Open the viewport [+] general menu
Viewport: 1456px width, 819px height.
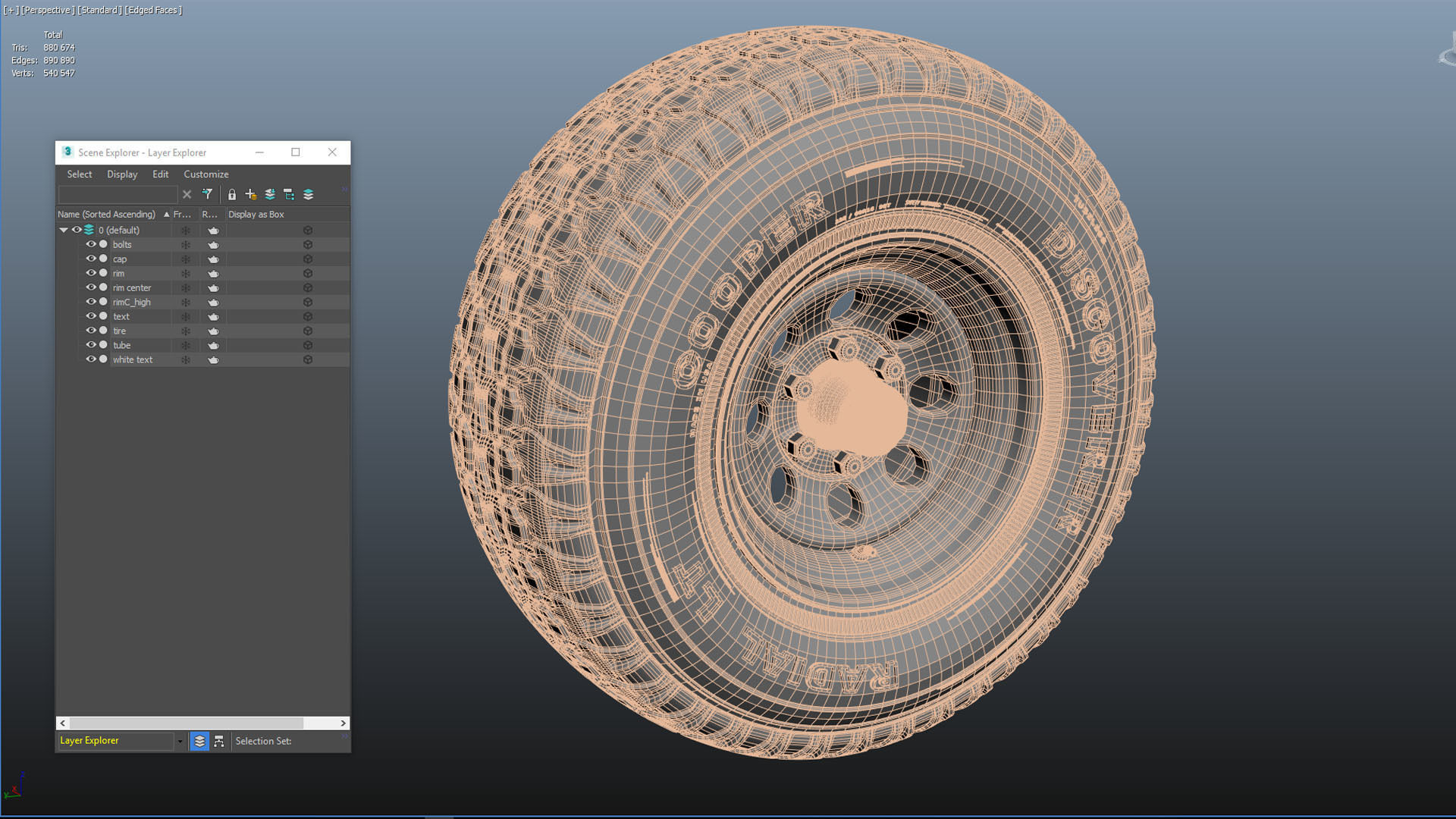click(x=11, y=10)
